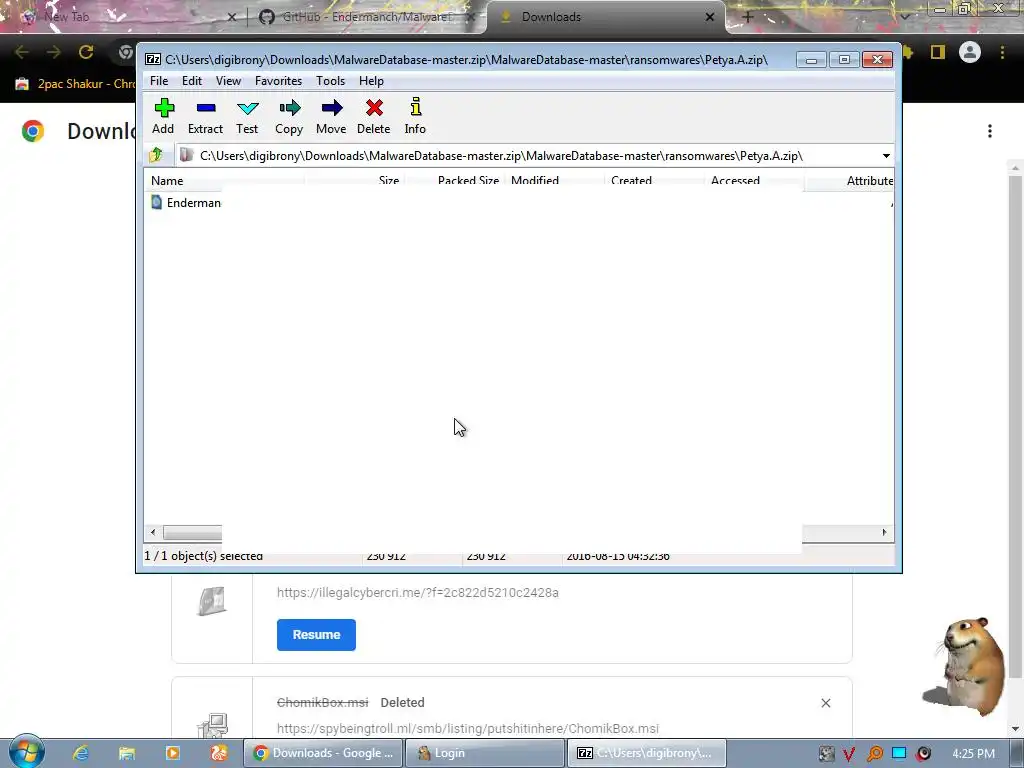The width and height of the screenshot is (1024, 768).
Task: Open the File menu
Action: (159, 81)
